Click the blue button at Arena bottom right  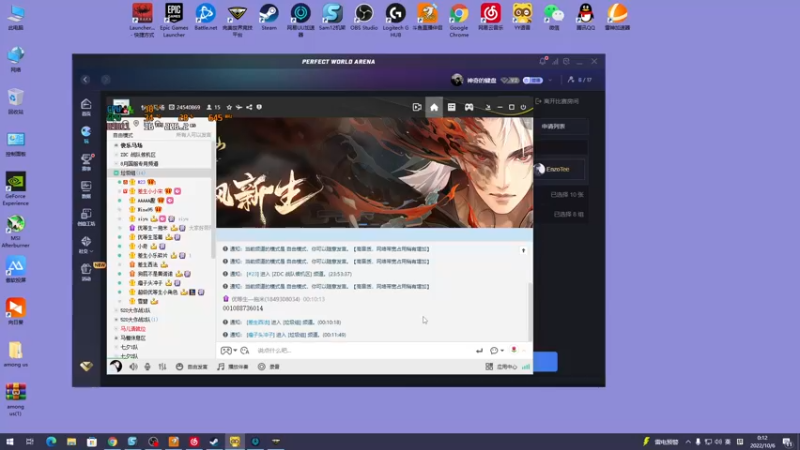(545, 362)
